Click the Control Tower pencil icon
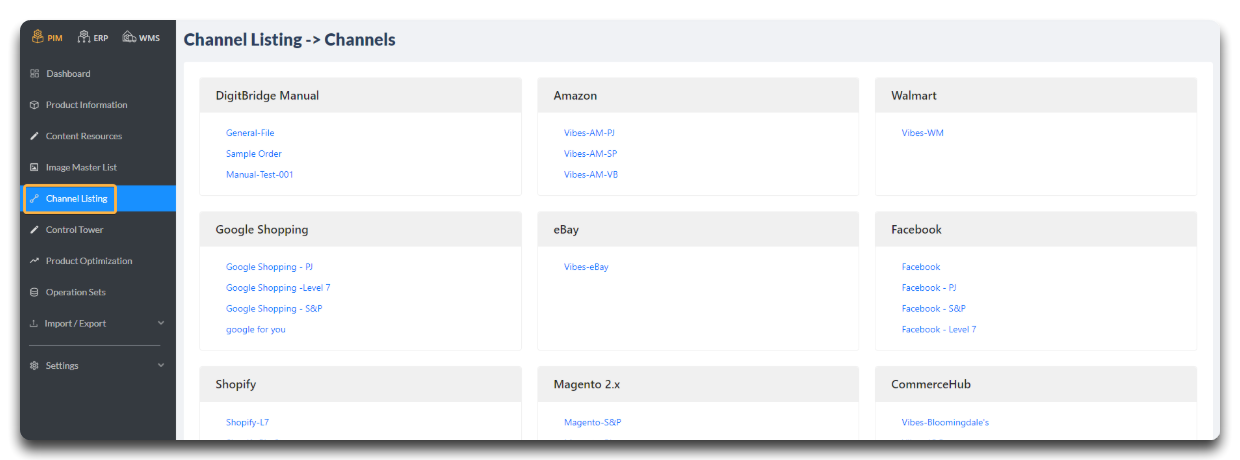This screenshot has width=1240, height=460. 34,229
